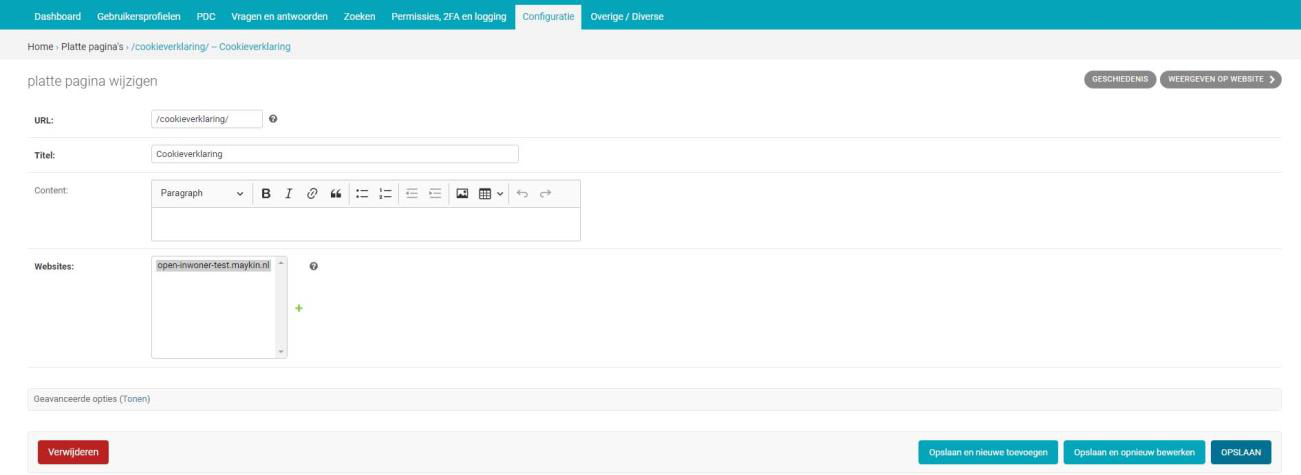The image size is (1301, 475).
Task: Click the OPSLAAN save button
Action: pyautogui.click(x=1240, y=453)
